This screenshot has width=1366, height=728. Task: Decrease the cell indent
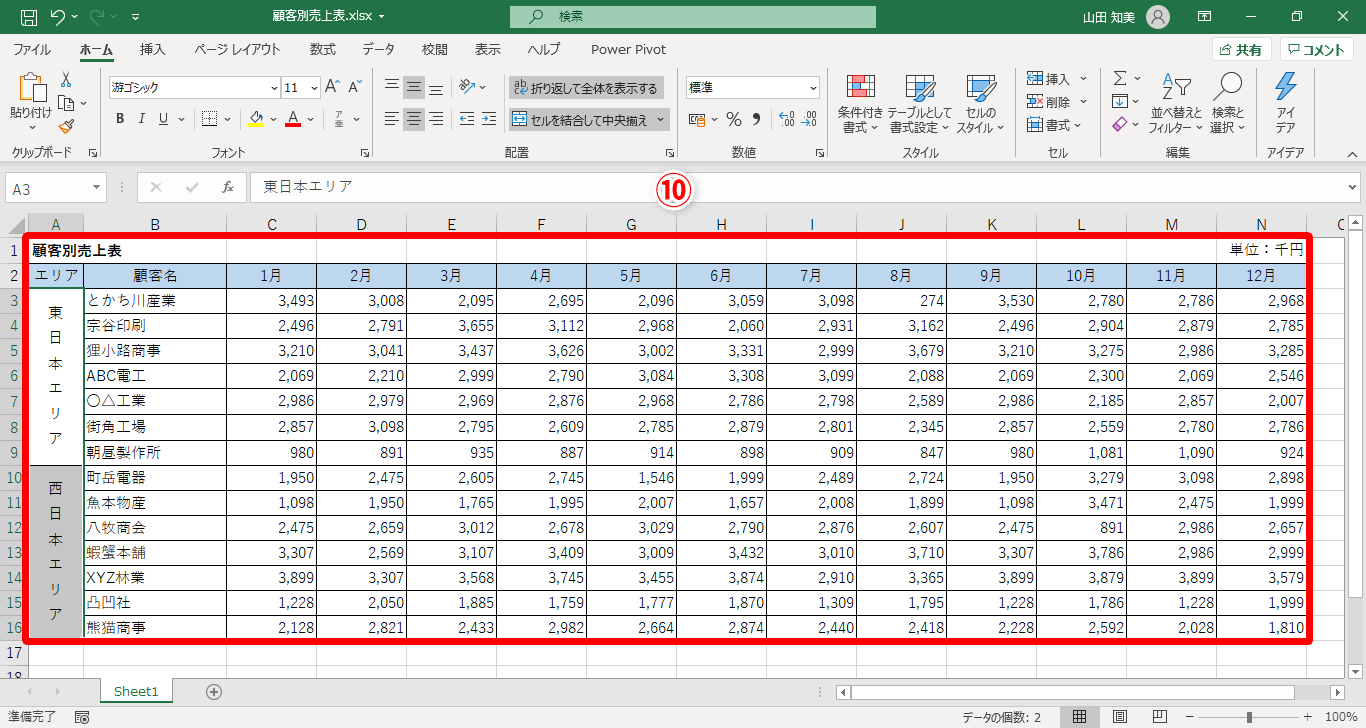466,119
